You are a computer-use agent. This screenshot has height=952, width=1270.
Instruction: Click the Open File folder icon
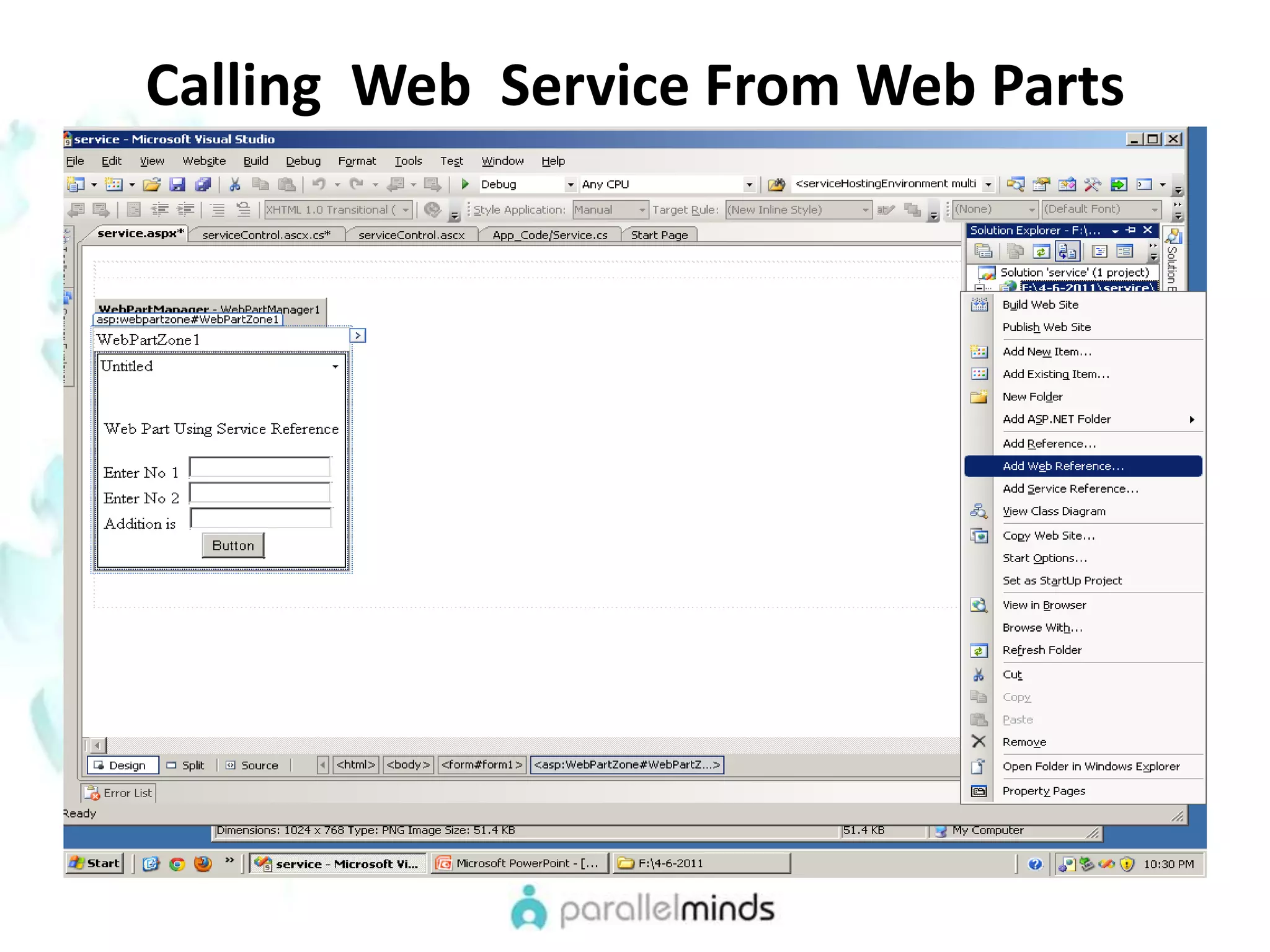152,184
